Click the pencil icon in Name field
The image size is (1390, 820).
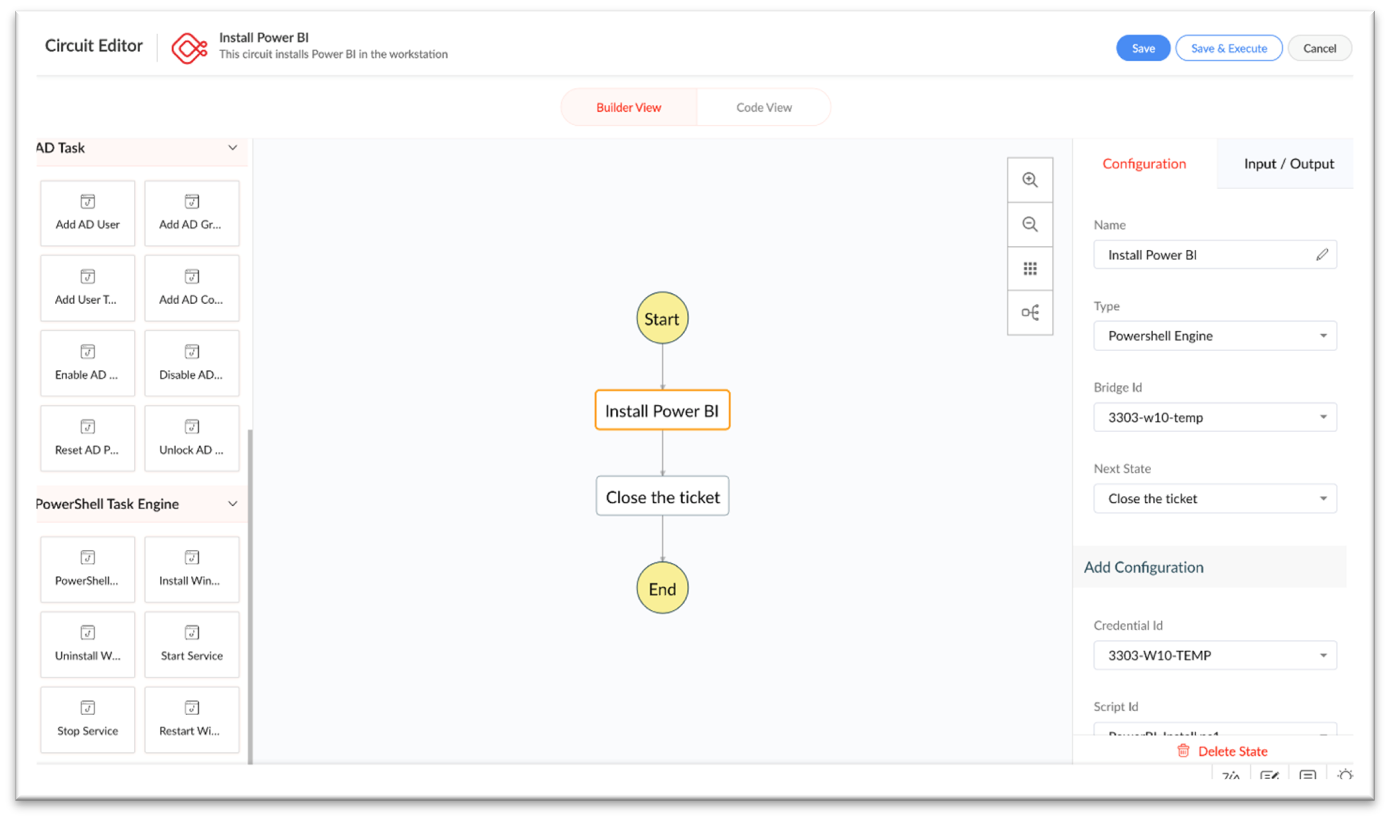(x=1322, y=255)
